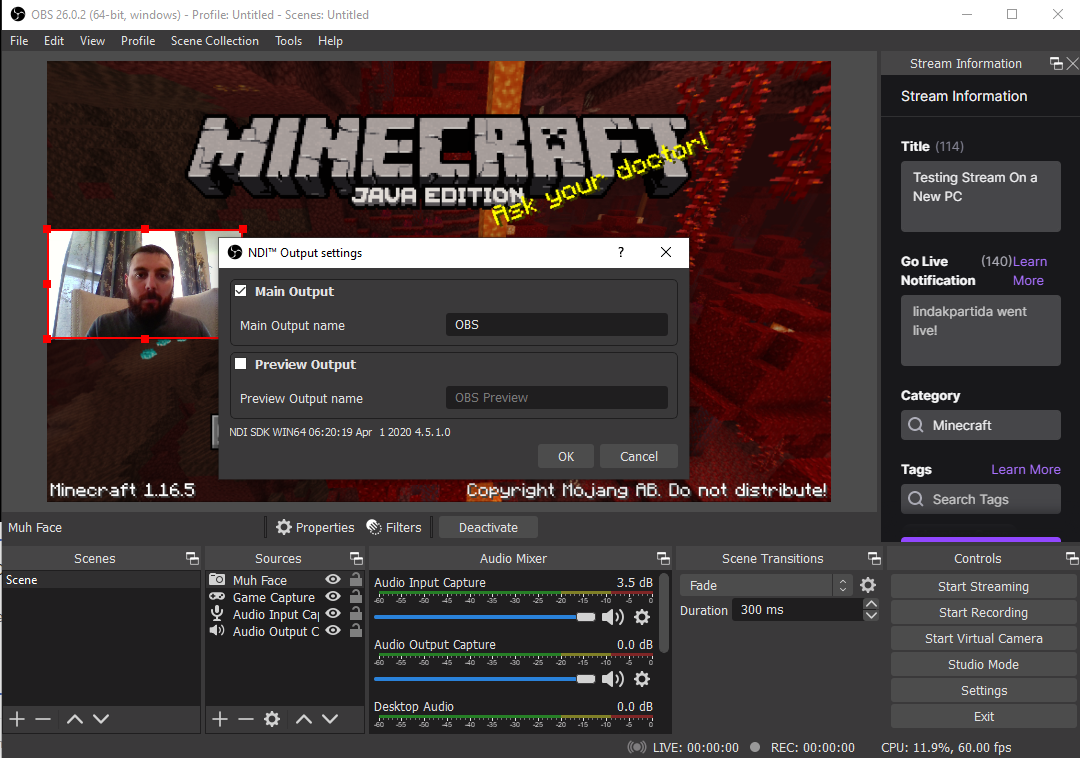
Task: Open the Fade transition dropdown
Action: point(765,585)
